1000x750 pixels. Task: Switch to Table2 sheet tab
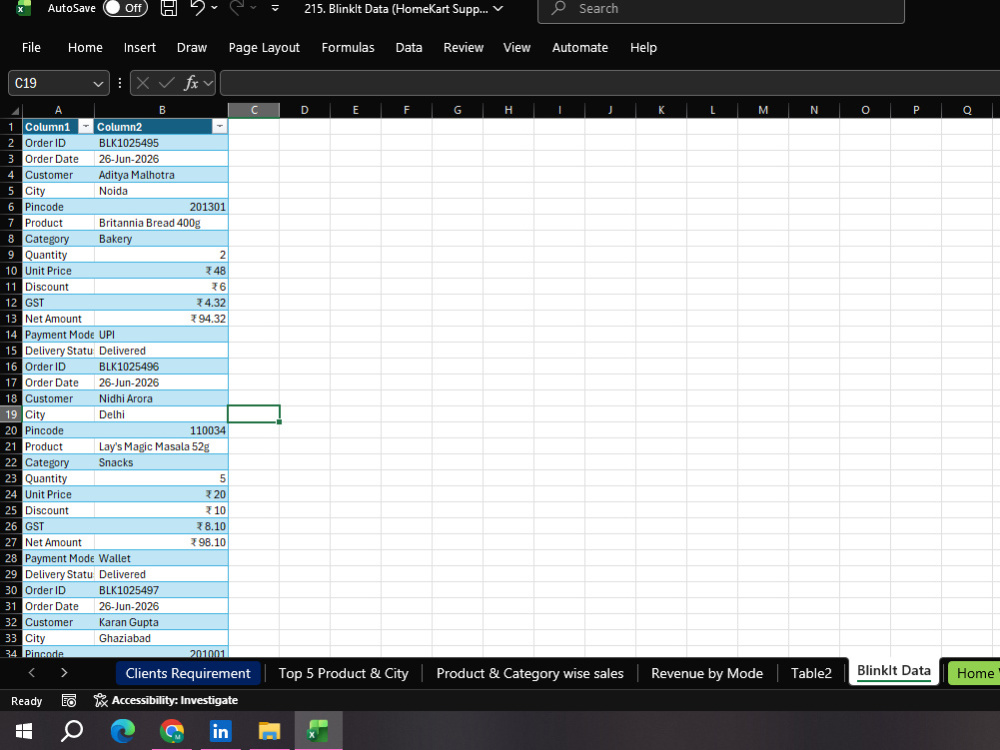tap(811, 673)
